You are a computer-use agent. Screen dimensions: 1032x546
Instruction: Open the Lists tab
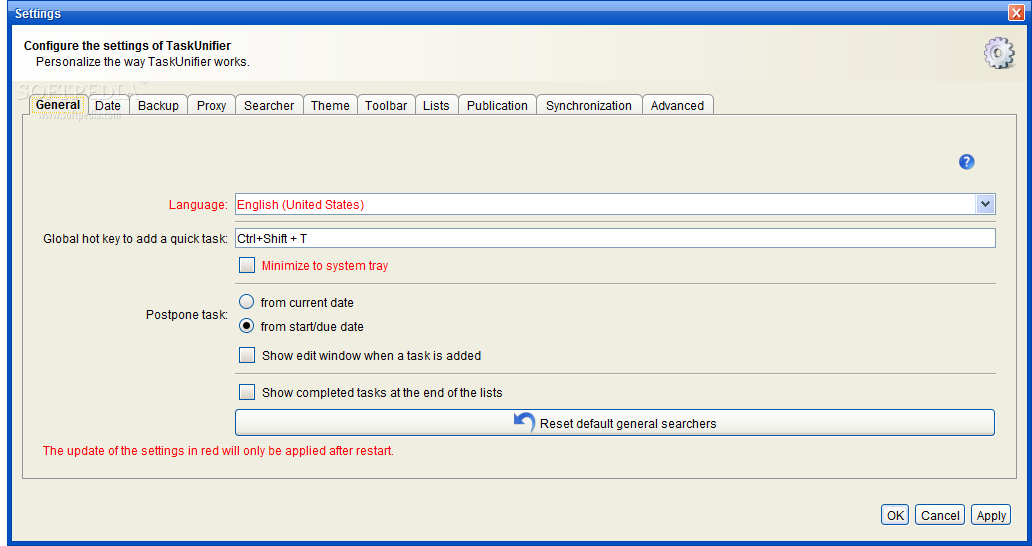(436, 105)
